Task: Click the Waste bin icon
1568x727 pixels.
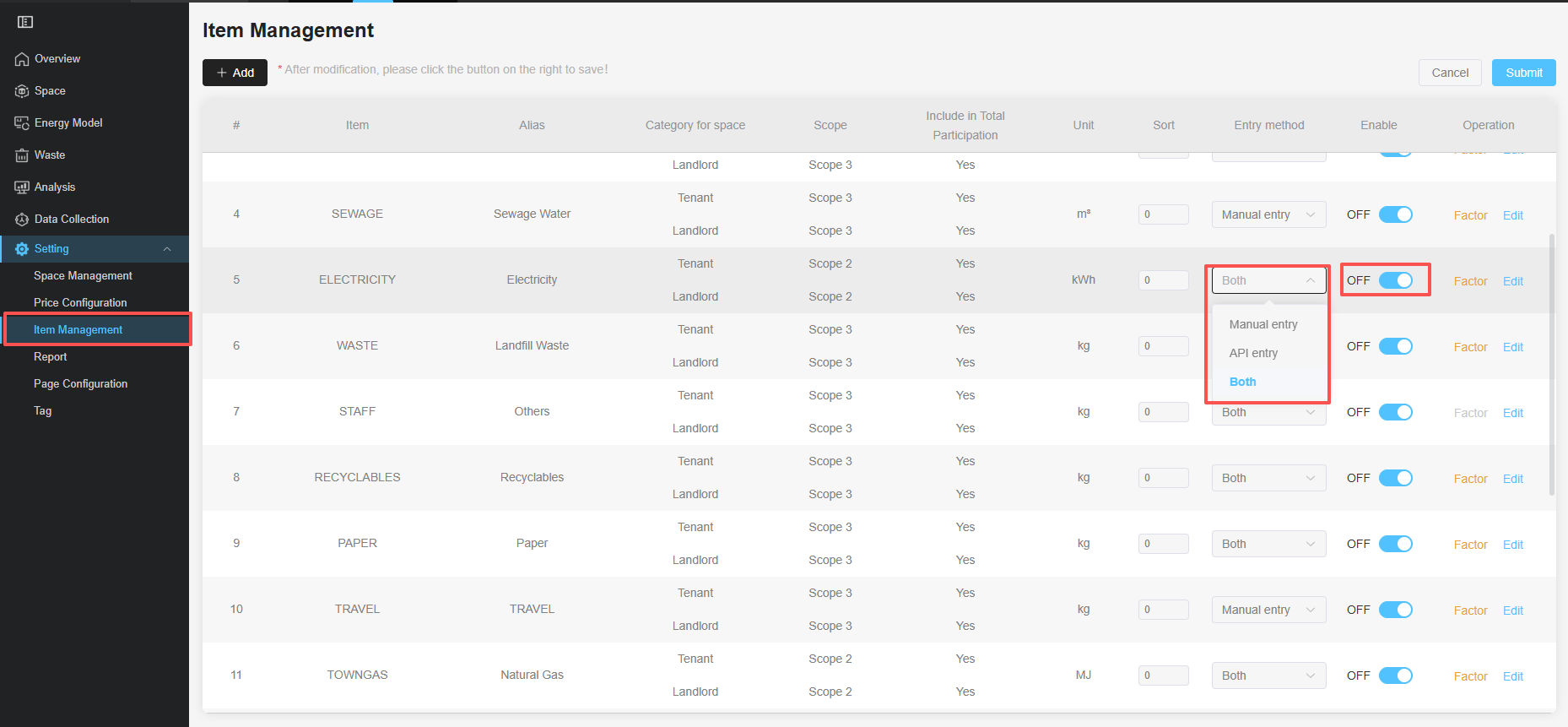Action: (x=22, y=155)
